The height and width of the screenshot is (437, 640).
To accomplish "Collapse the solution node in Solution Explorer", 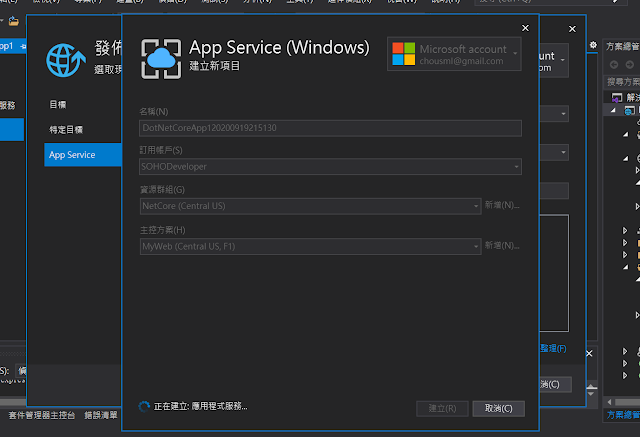I will pyautogui.click(x=613, y=110).
